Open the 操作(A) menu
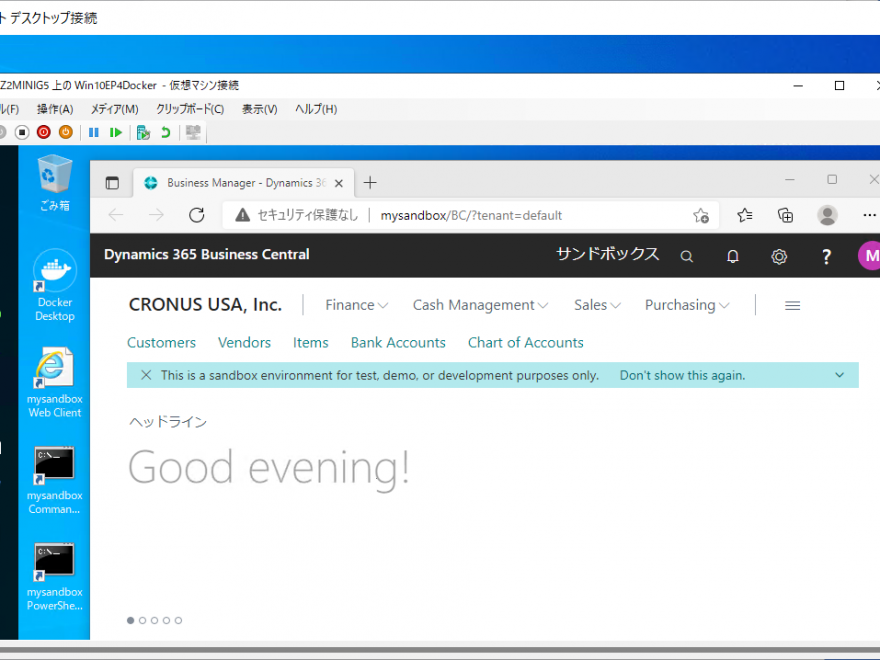The width and height of the screenshot is (880, 660). (x=55, y=109)
